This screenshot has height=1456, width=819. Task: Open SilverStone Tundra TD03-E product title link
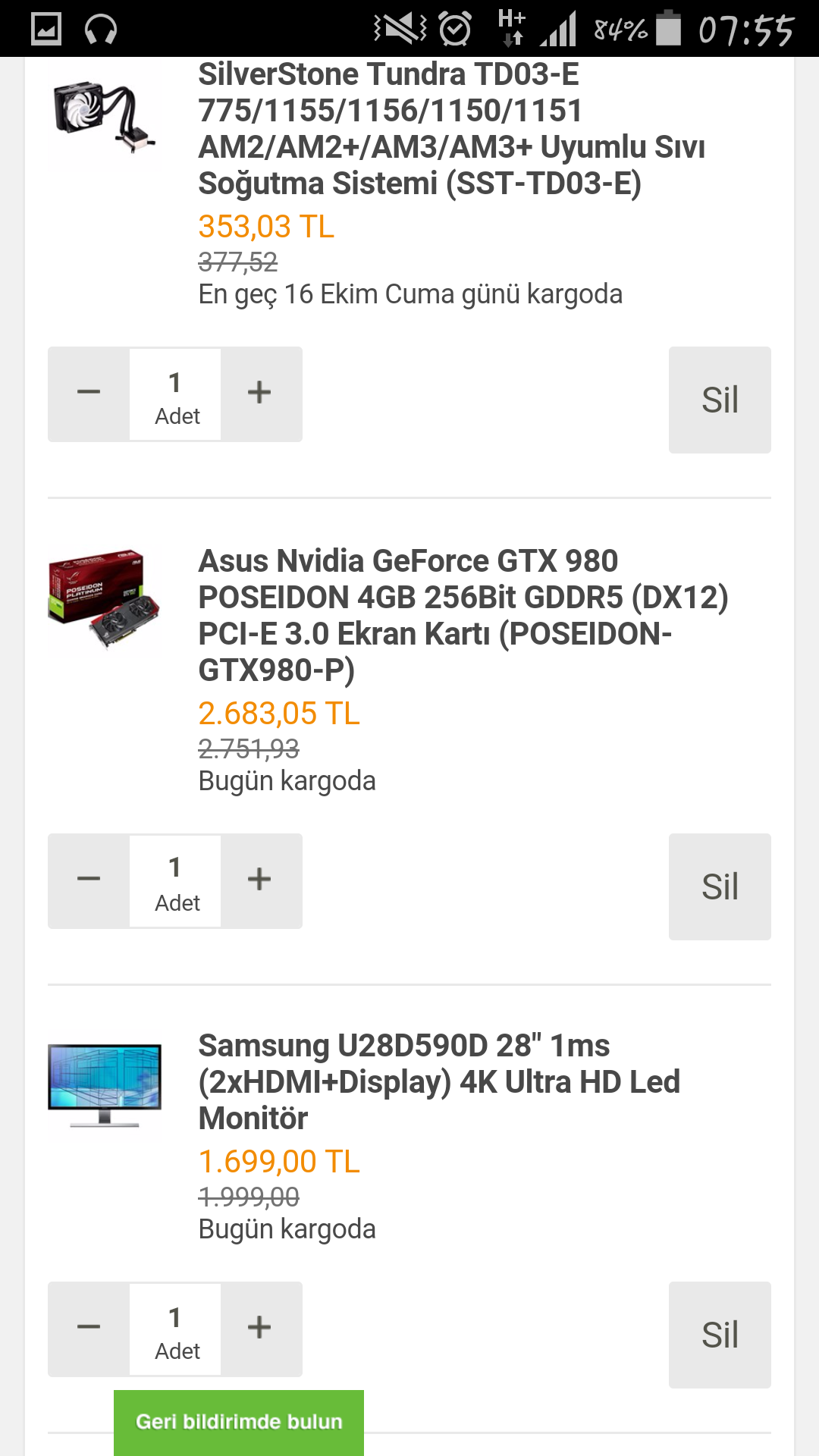[452, 129]
